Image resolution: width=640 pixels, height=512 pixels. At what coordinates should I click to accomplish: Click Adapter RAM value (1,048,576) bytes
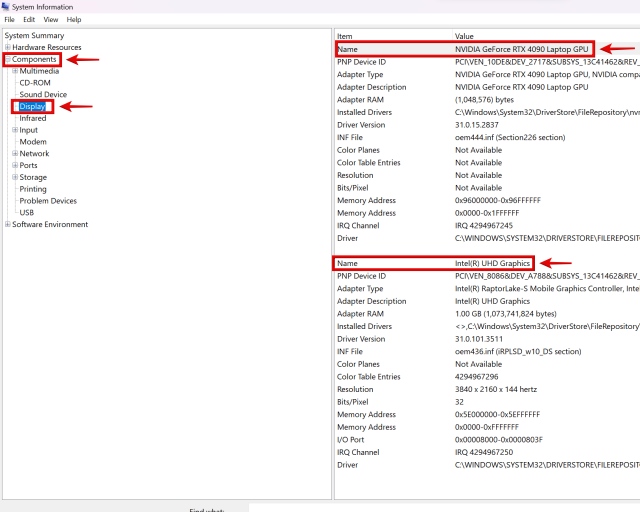coord(484,100)
